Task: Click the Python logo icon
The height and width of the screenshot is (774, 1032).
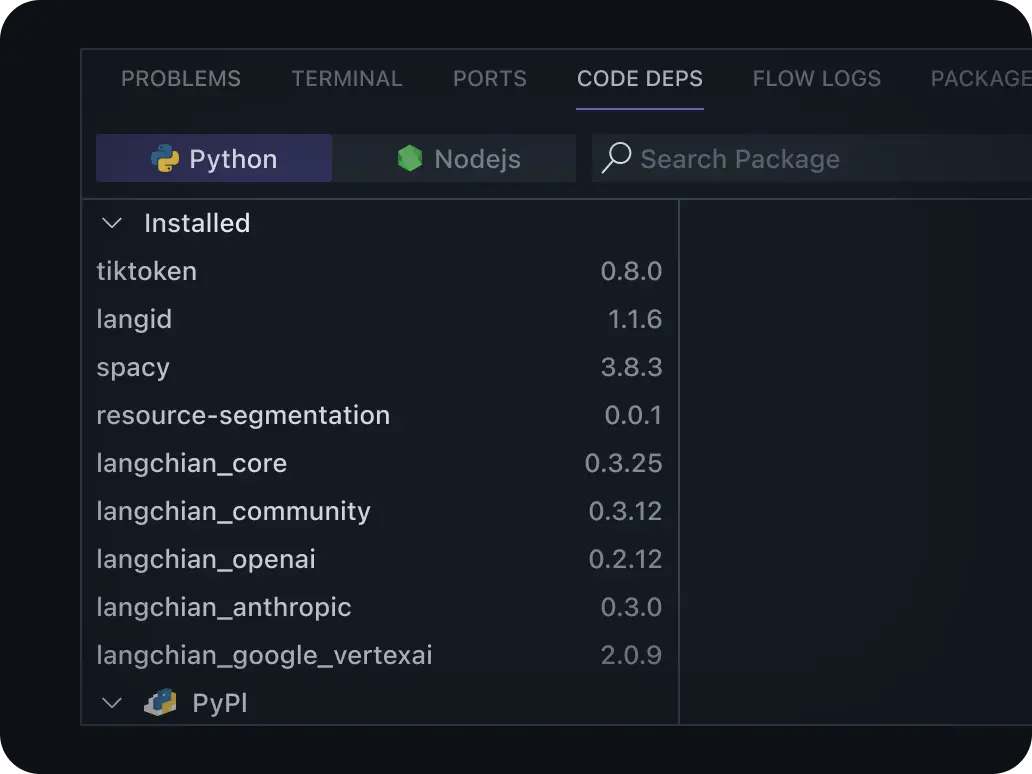Action: coord(164,158)
